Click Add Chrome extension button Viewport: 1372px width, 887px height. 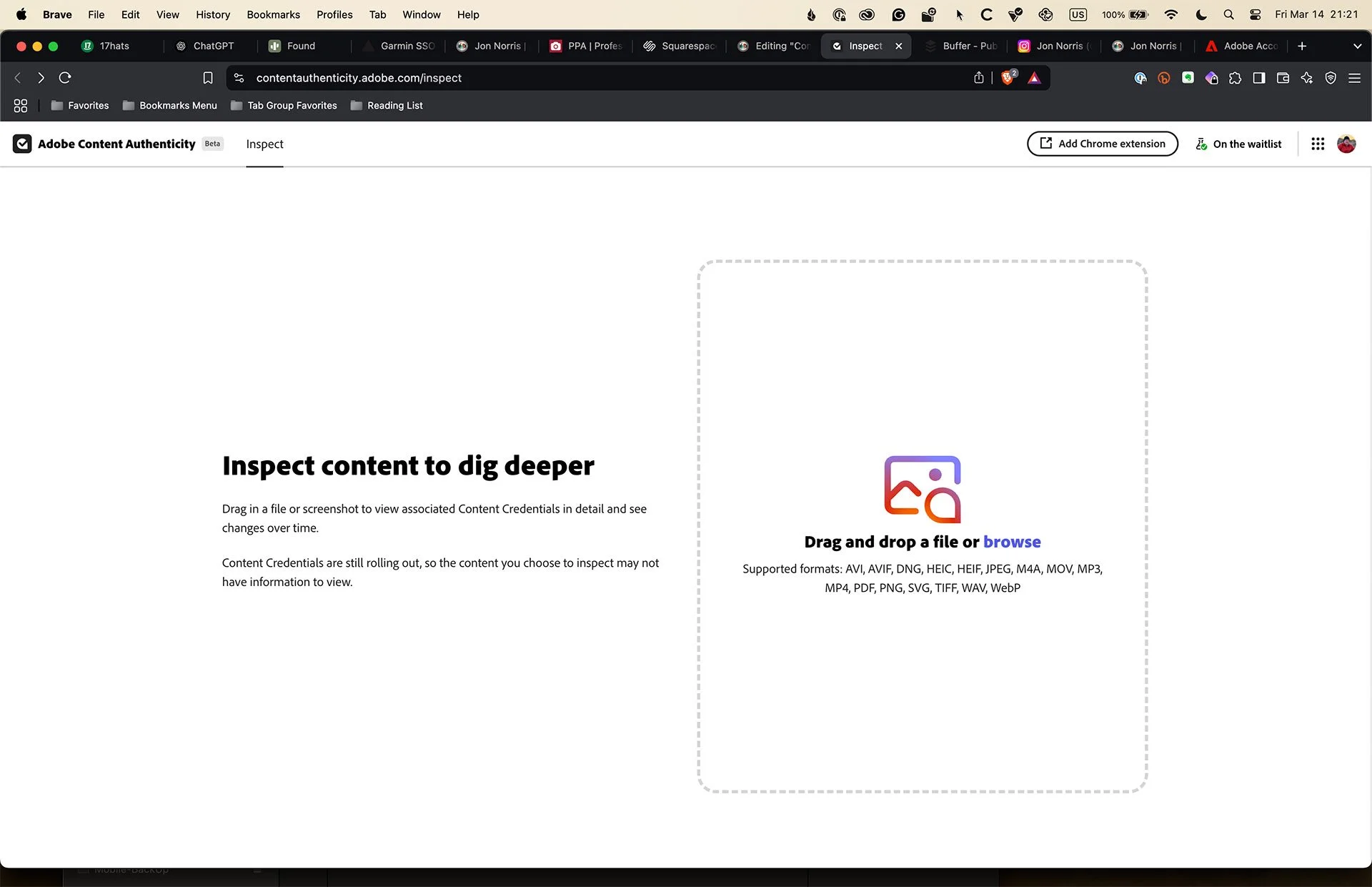1102,144
